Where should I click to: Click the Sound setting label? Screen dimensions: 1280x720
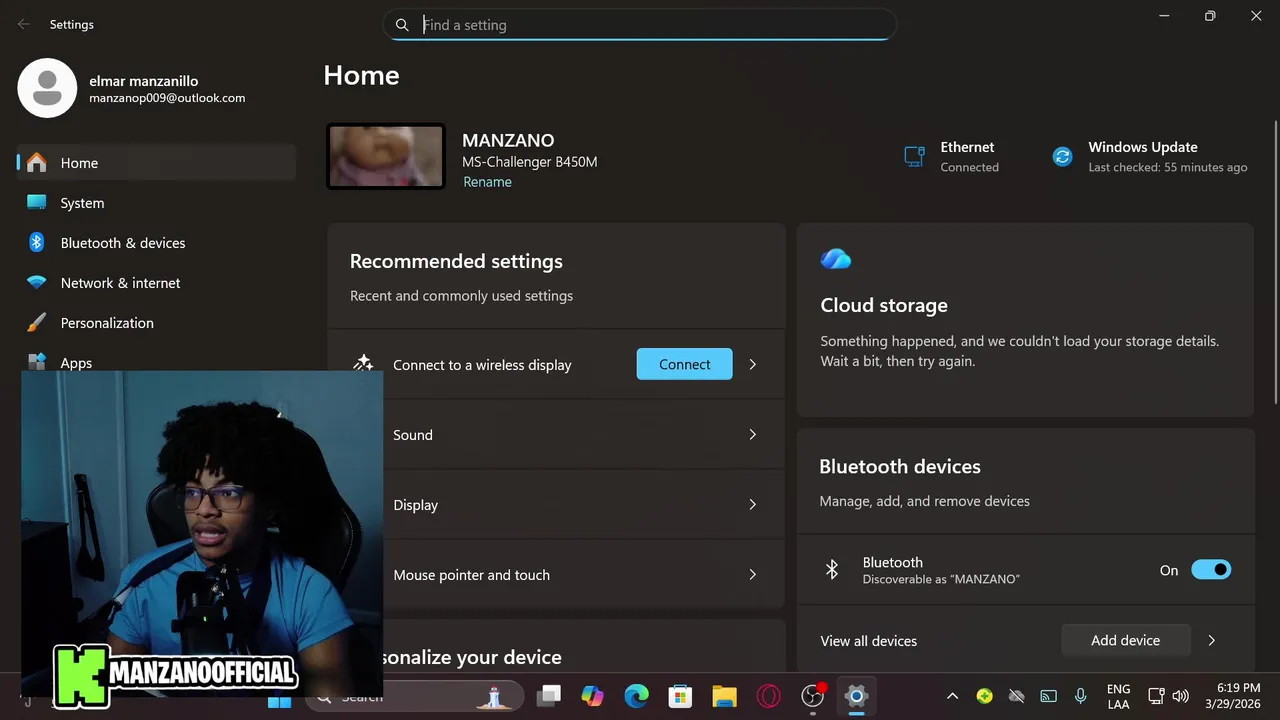click(x=413, y=435)
